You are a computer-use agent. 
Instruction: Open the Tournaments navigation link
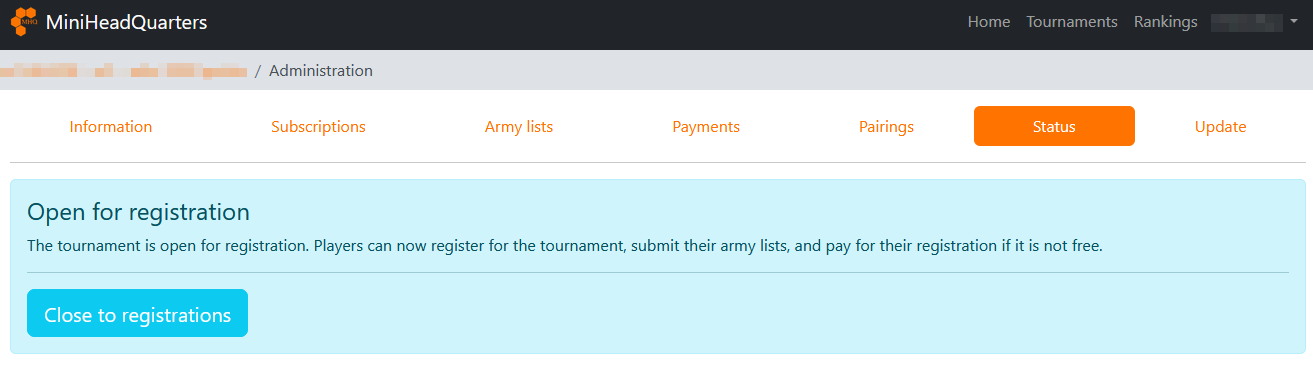coord(1072,22)
